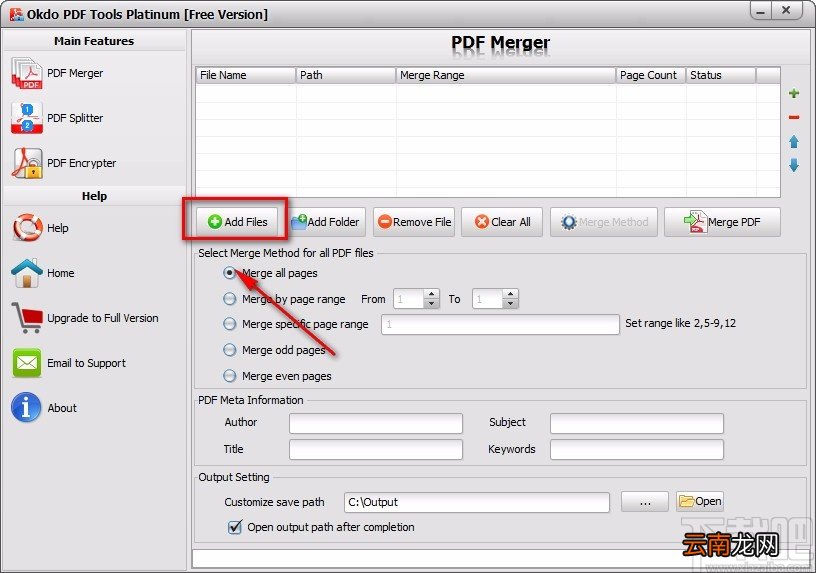Click the Home house icon
Image resolution: width=816 pixels, height=573 pixels.
pyautogui.click(x=27, y=273)
